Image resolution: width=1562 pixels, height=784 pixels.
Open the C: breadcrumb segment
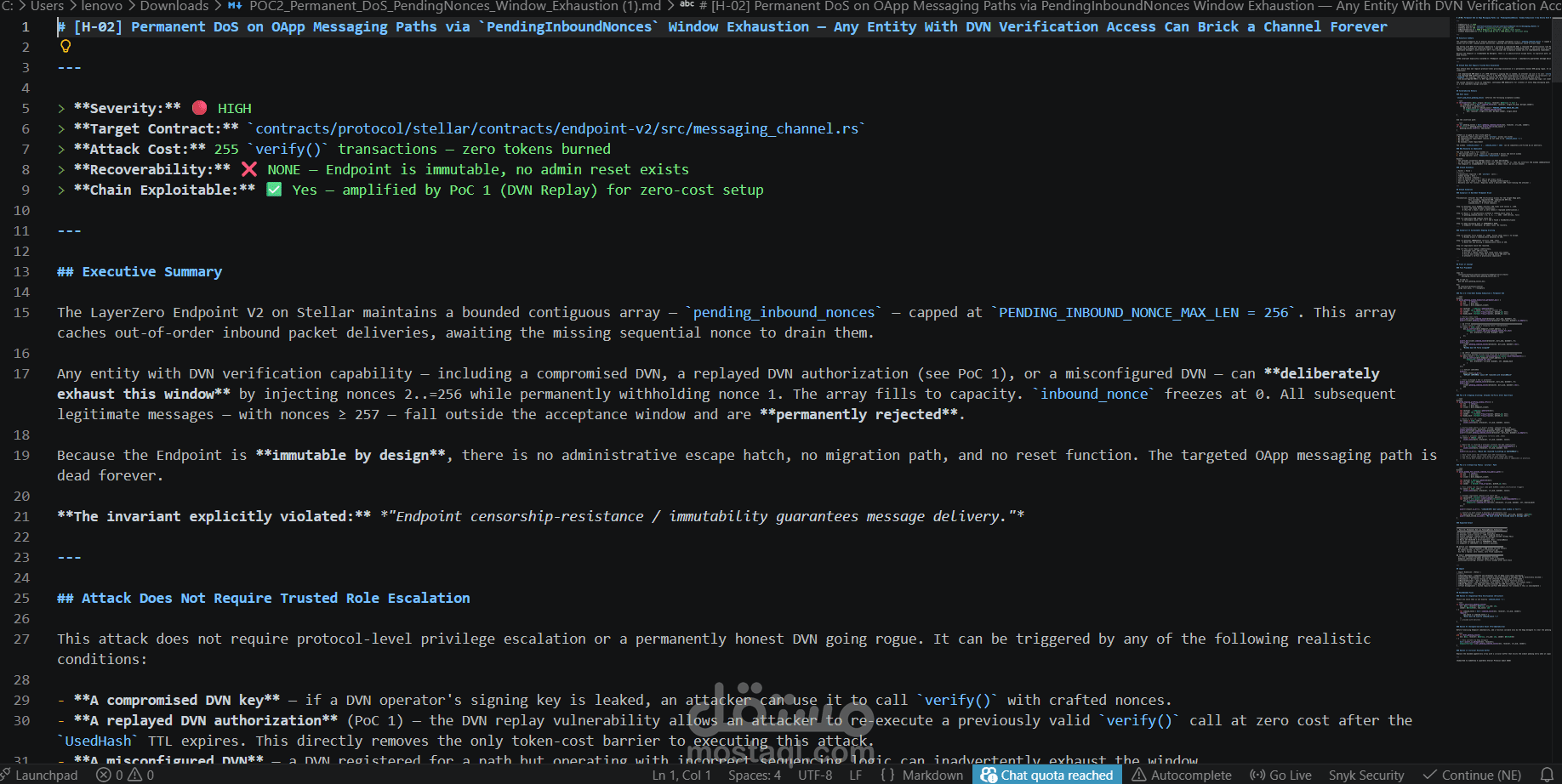pos(7,6)
